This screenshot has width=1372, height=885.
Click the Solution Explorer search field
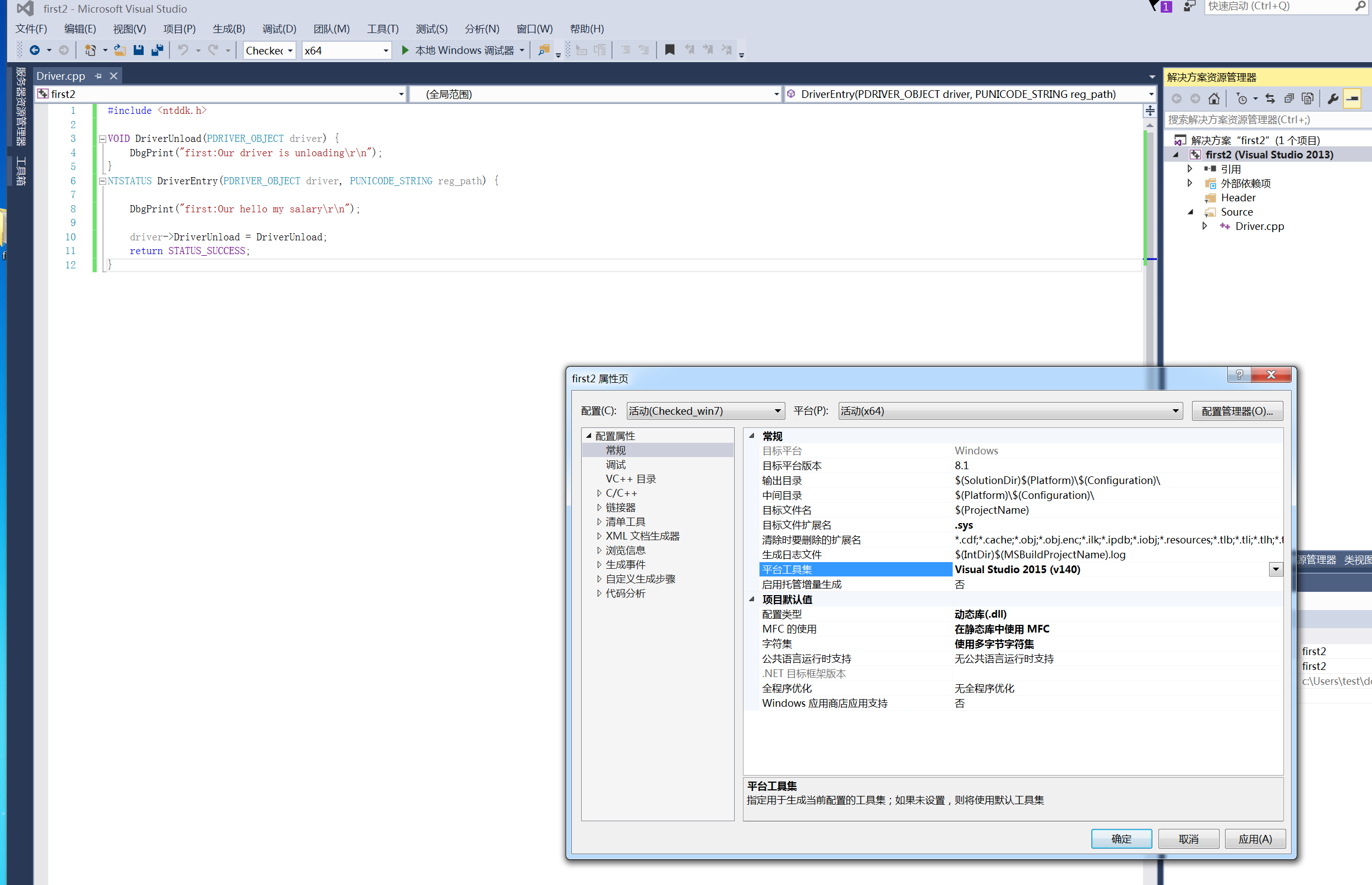pos(1267,119)
